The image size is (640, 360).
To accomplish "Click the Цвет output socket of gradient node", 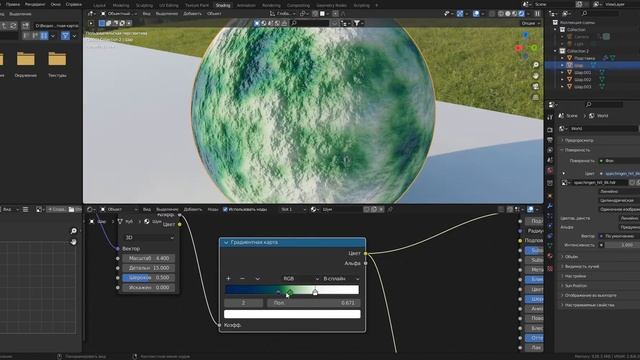I will pyautogui.click(x=365, y=253).
